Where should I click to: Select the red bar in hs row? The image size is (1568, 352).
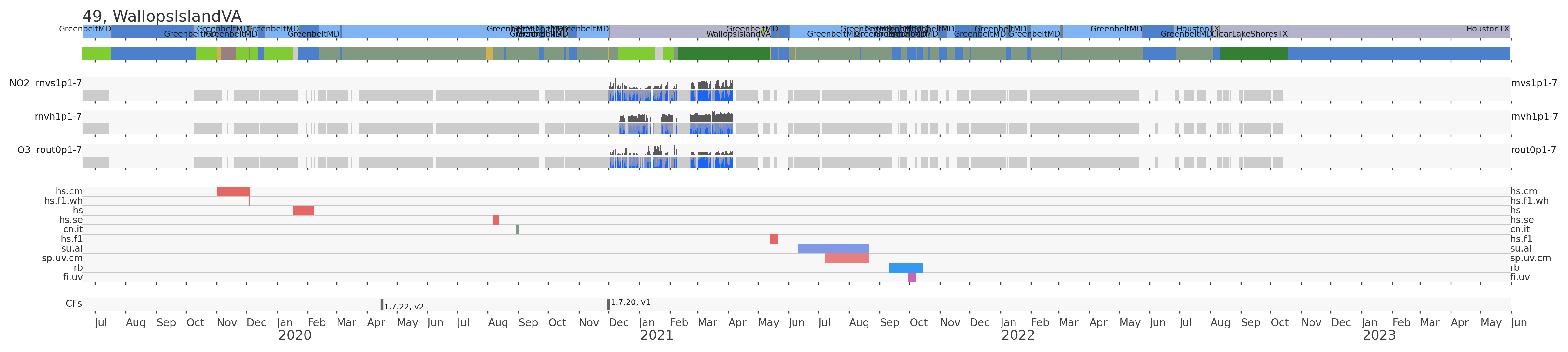coord(303,211)
